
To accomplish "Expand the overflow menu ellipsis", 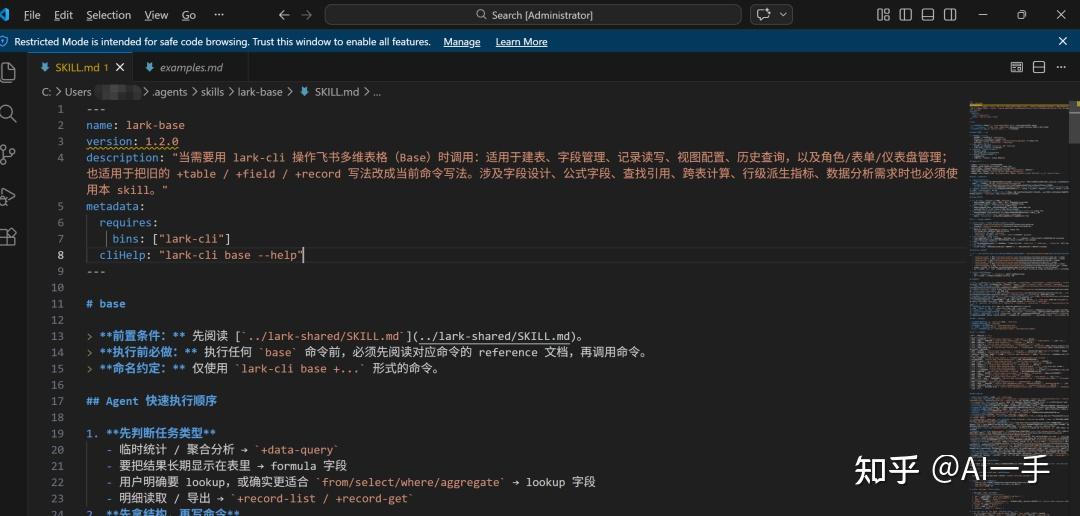I will click(x=219, y=14).
